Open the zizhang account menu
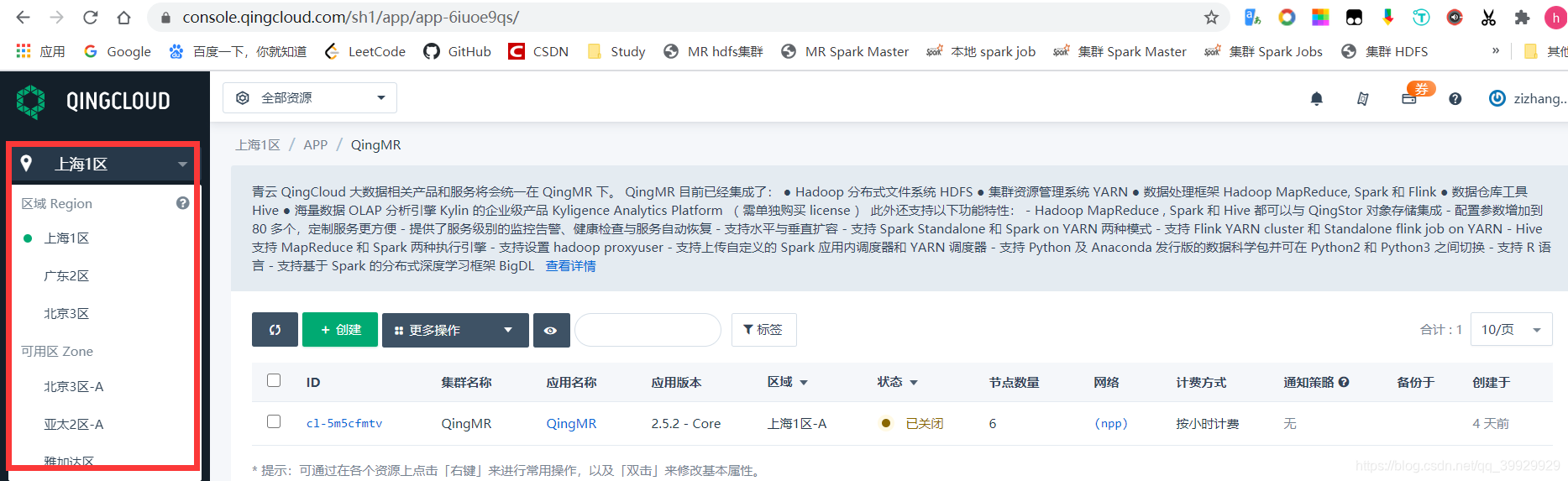 click(1527, 98)
